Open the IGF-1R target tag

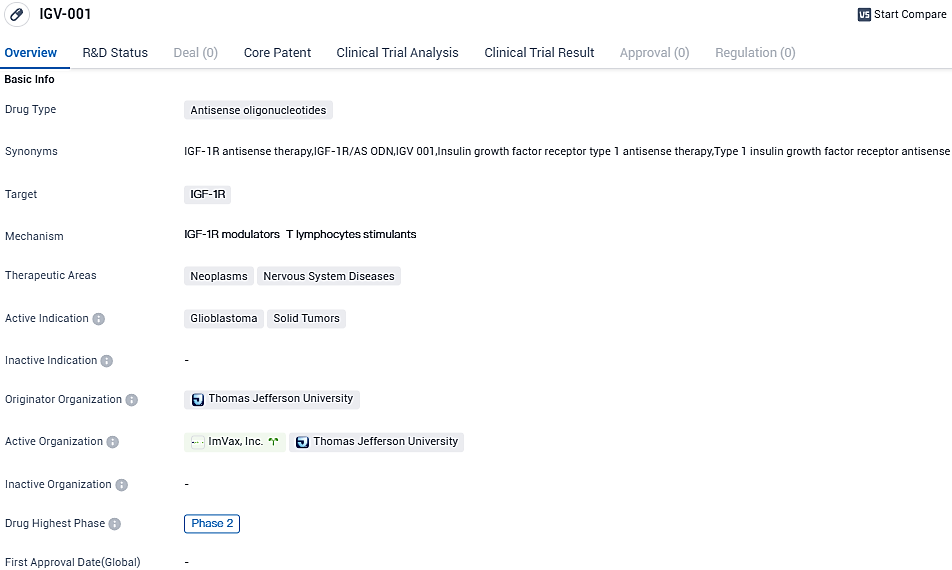(x=207, y=195)
